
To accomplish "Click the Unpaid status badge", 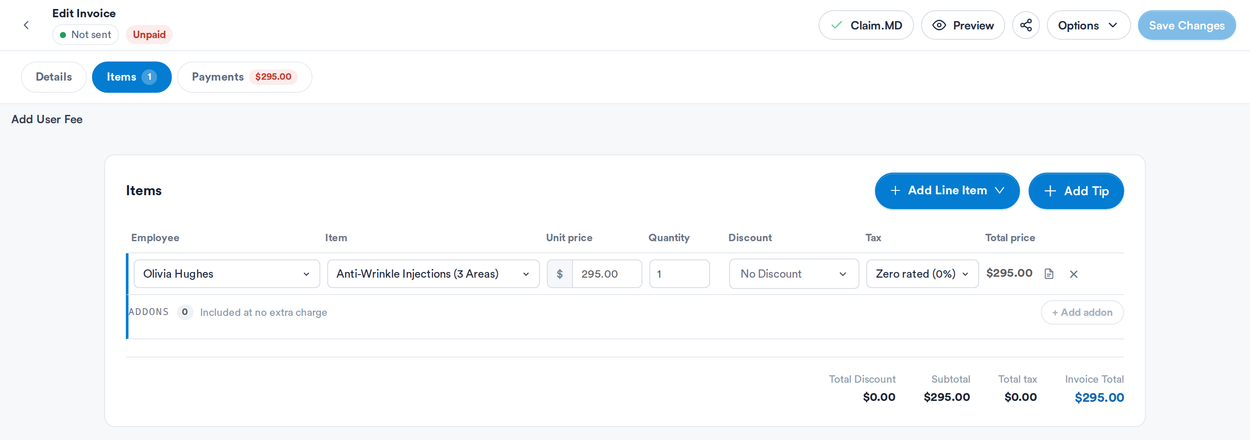I will (x=149, y=35).
